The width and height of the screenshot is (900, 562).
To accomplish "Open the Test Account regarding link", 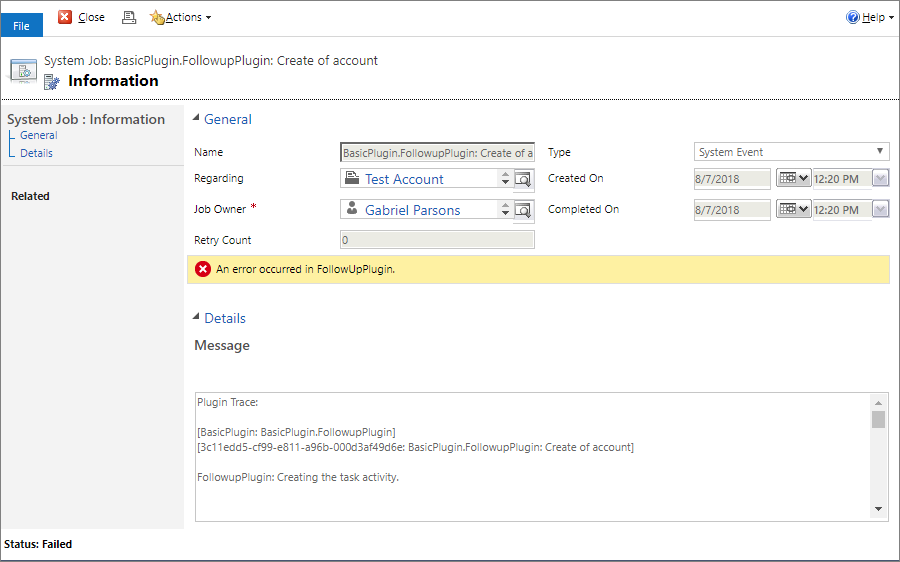I will point(404,179).
